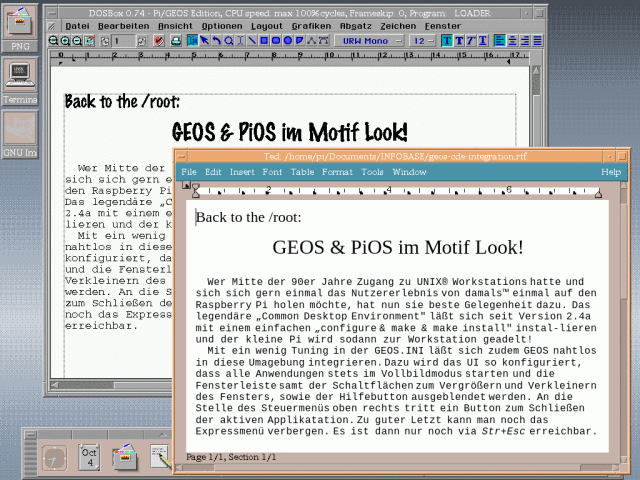
Task: Select the rectangle drawing tool
Action: 264,41
